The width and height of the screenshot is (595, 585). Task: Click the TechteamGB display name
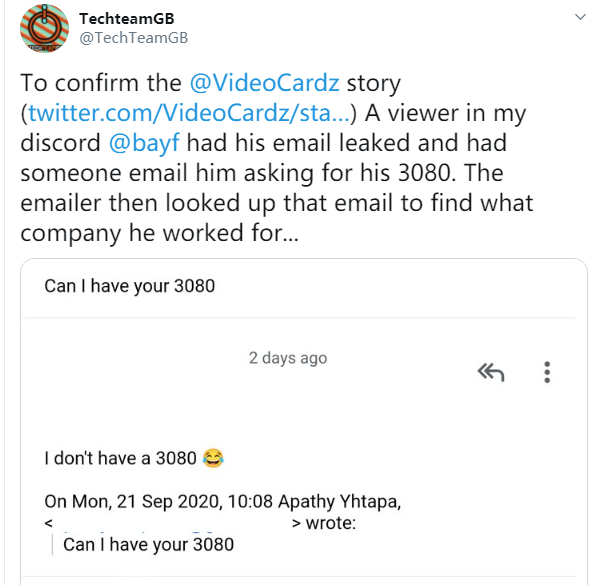point(127,19)
